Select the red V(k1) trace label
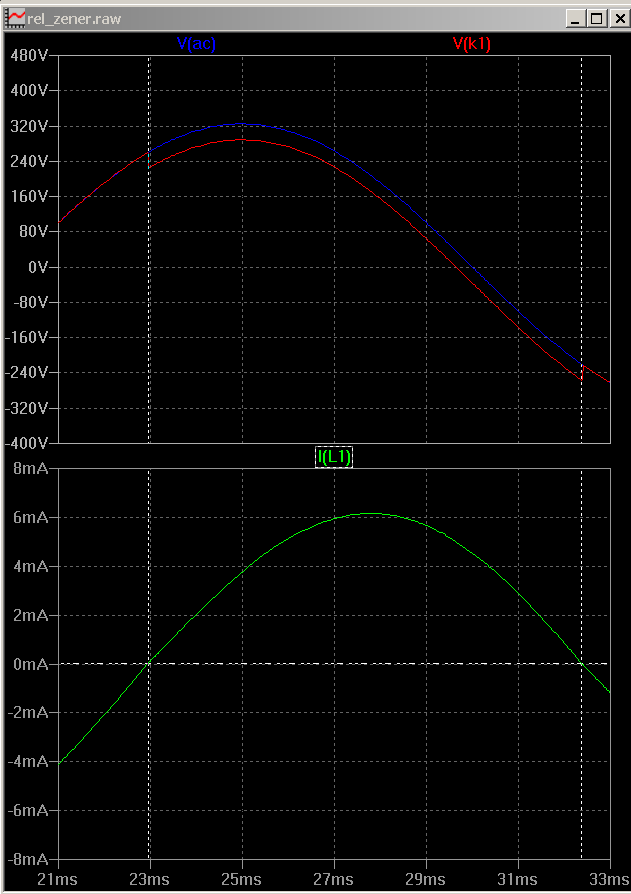 click(x=471, y=43)
